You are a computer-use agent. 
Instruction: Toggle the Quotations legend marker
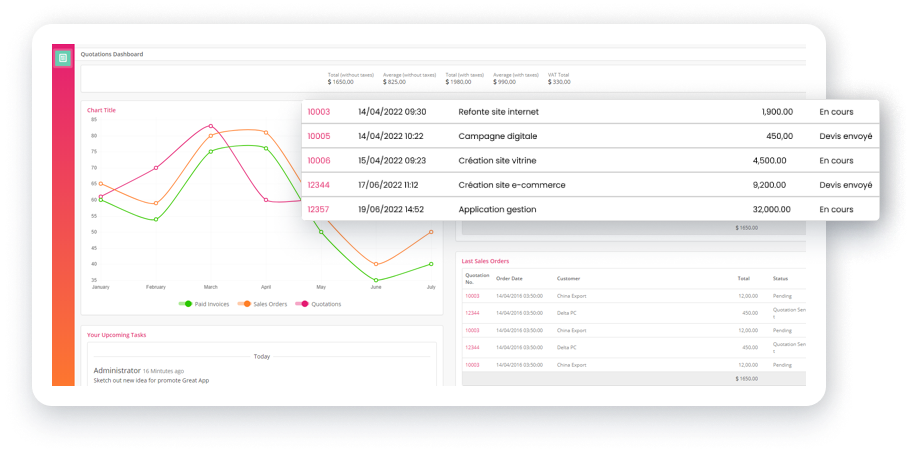point(304,304)
